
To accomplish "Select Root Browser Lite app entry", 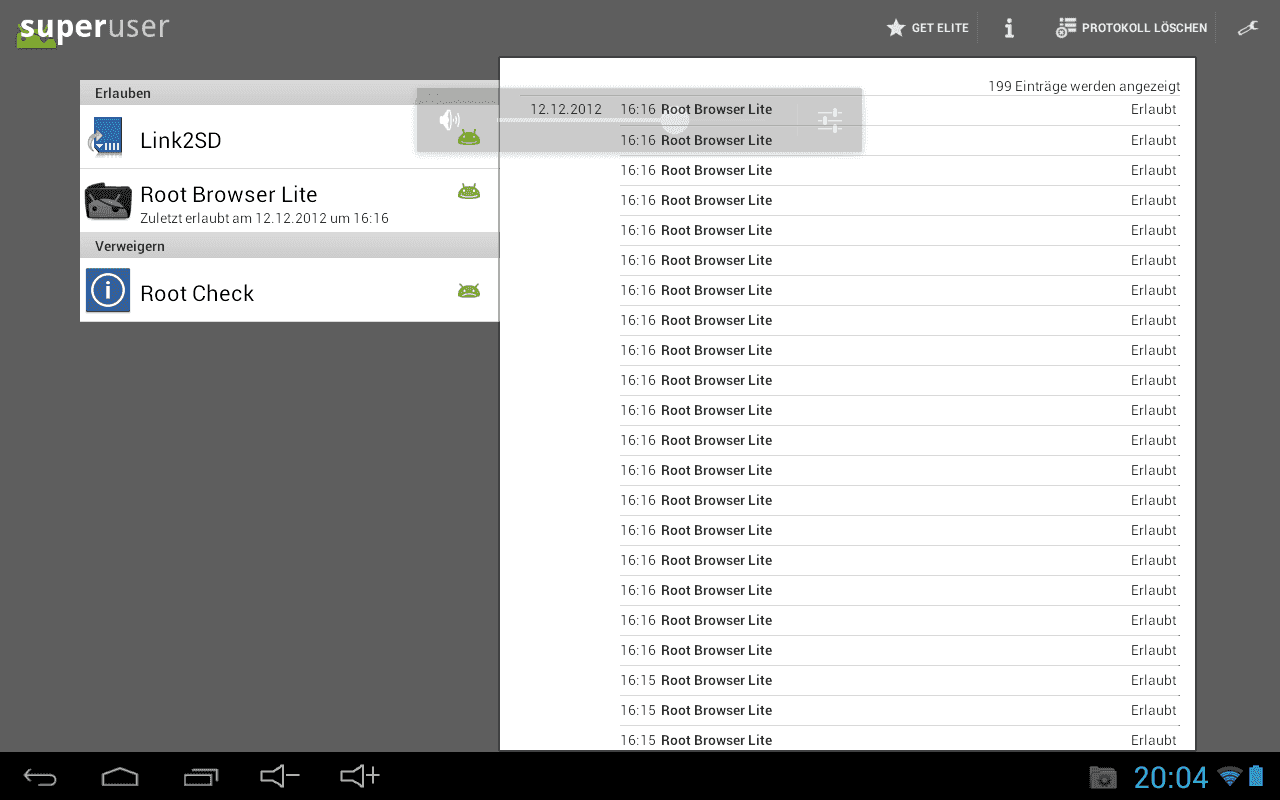I will pos(289,201).
